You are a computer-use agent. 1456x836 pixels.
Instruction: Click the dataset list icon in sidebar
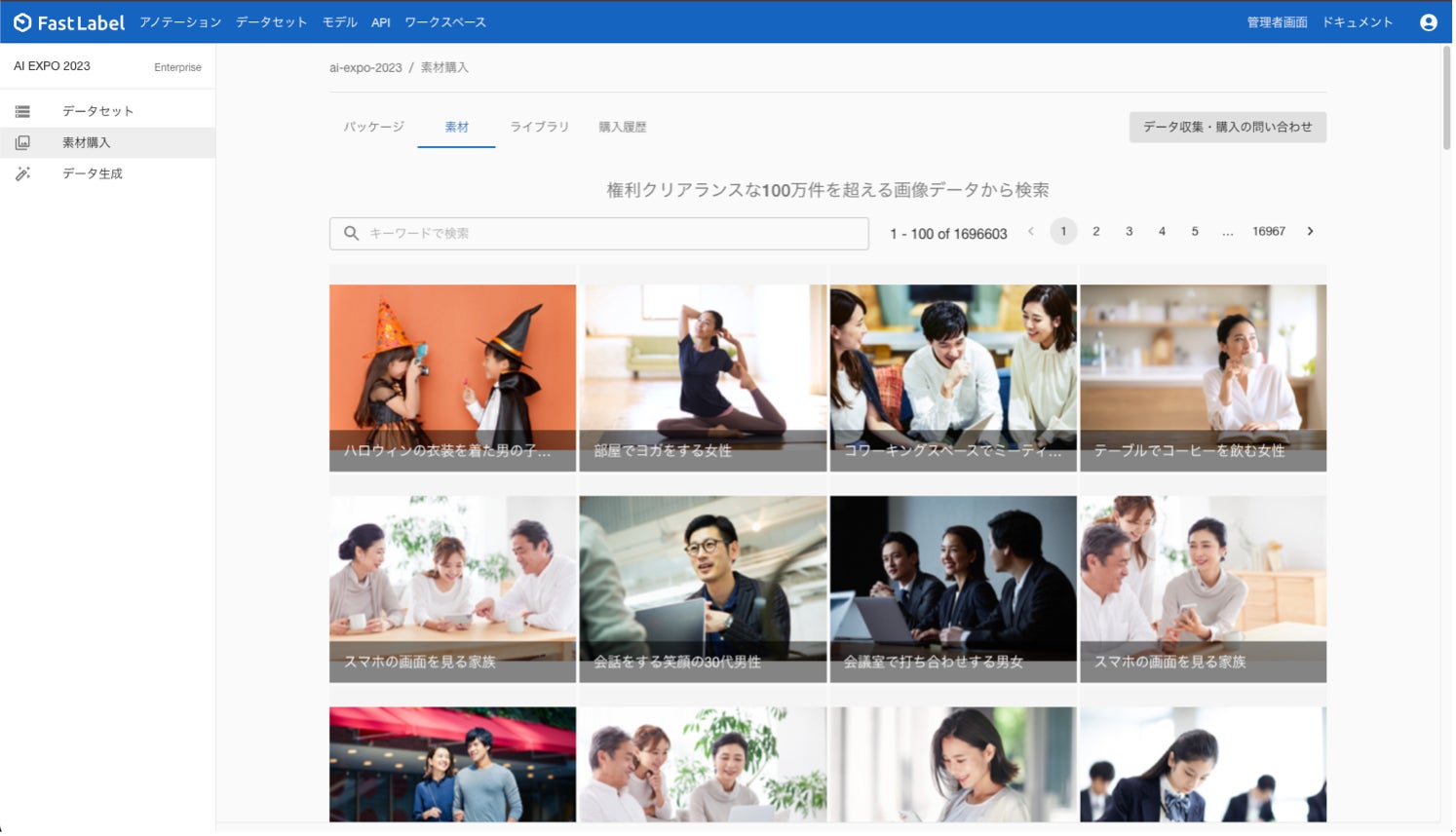[x=22, y=112]
